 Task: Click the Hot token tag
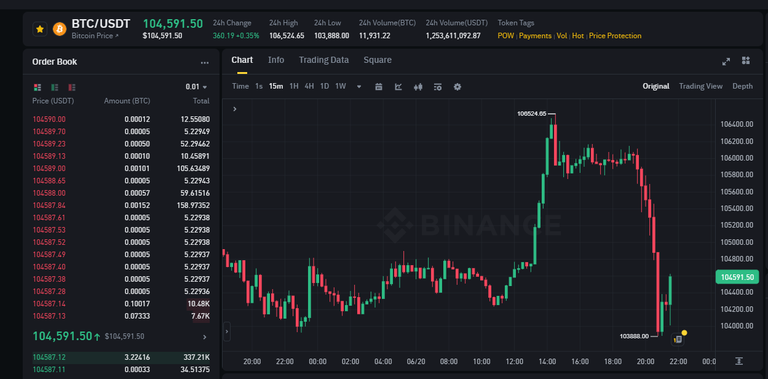[578, 36]
